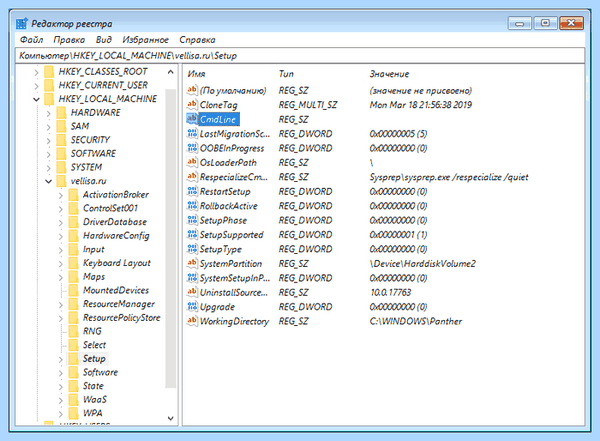Click the MountedDevices folder icon

point(73,290)
